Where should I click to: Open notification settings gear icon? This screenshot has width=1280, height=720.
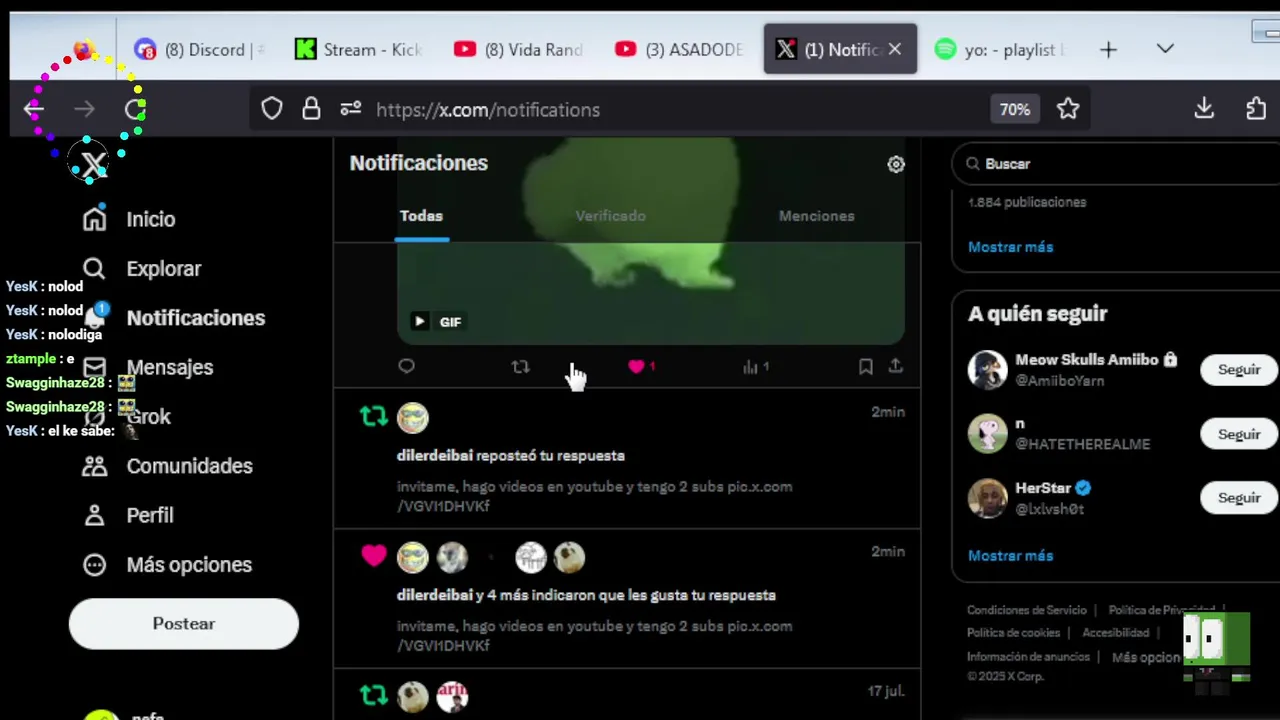(x=896, y=164)
